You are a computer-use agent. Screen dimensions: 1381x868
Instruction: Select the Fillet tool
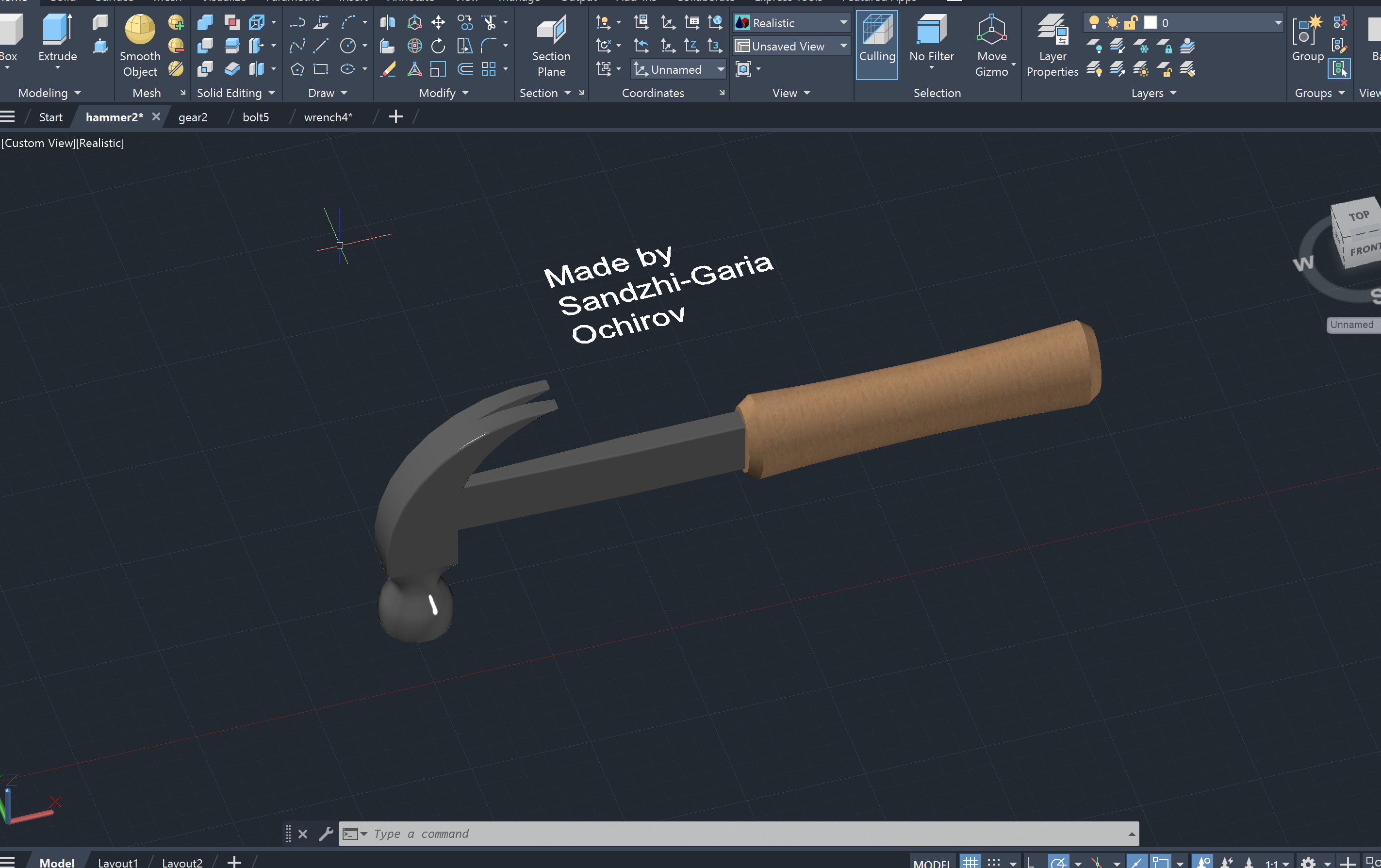pos(489,46)
